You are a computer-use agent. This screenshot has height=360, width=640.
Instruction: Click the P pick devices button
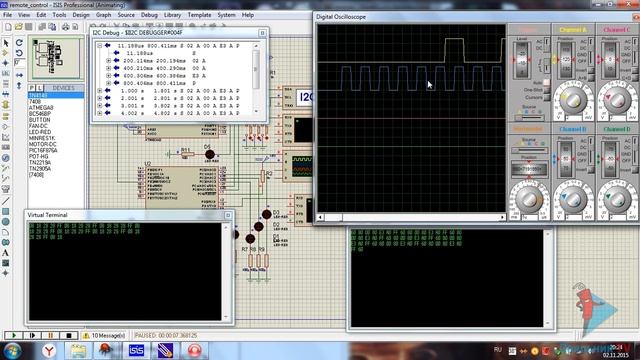pos(31,88)
